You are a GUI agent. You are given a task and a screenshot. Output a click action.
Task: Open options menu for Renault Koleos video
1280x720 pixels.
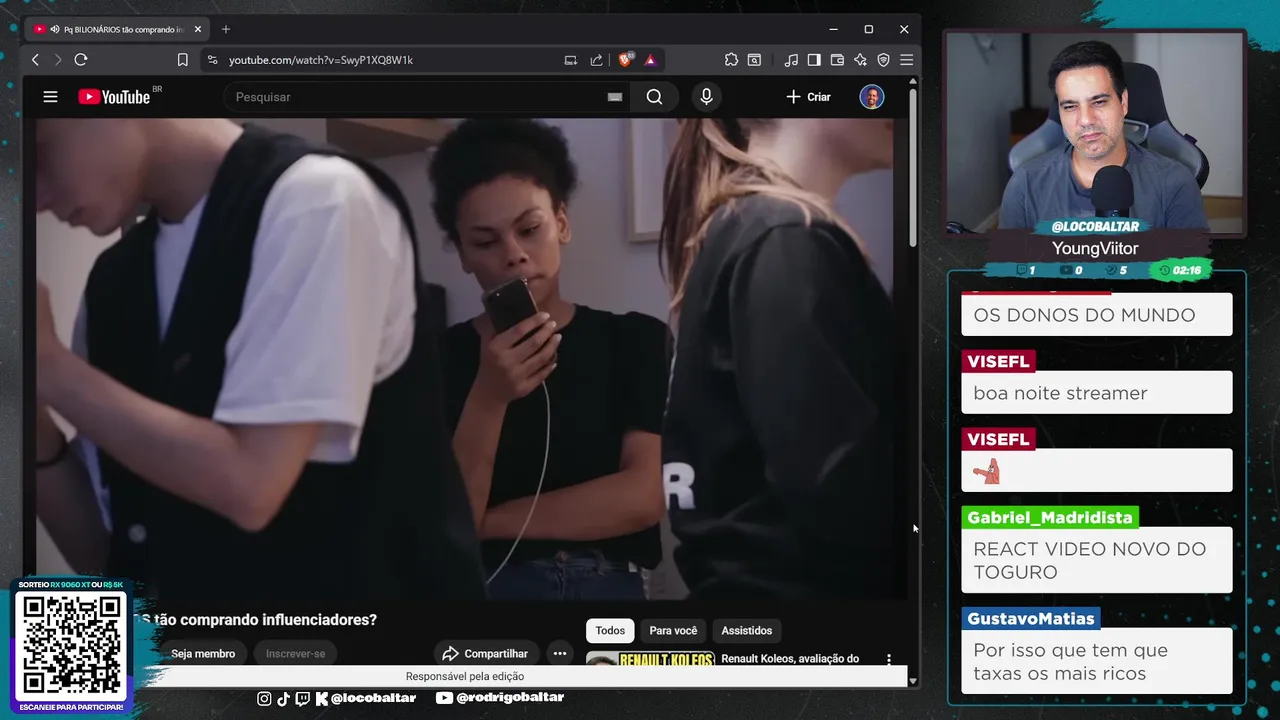(889, 659)
